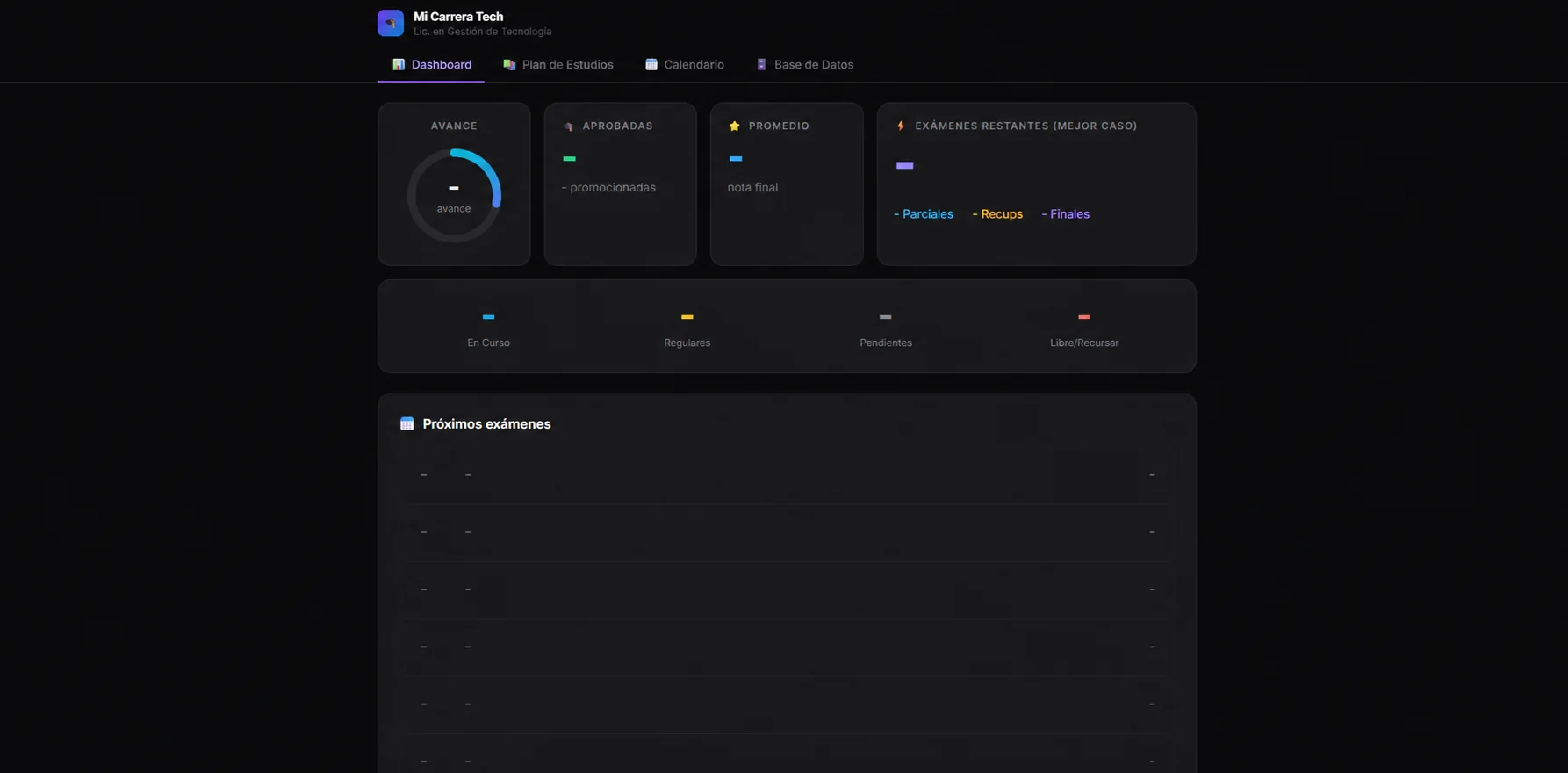Click the circular avance progress ring
This screenshot has height=773, width=1568.
pyautogui.click(x=454, y=196)
